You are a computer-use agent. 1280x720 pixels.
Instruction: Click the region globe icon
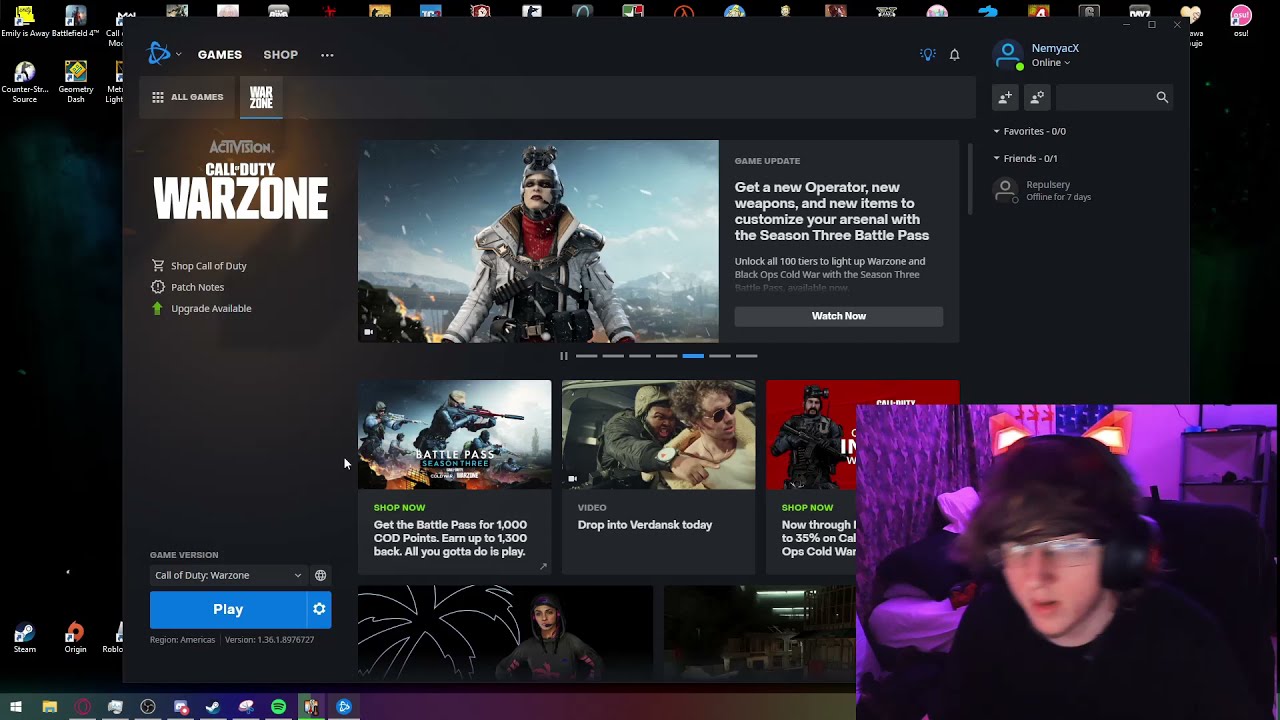pos(320,575)
